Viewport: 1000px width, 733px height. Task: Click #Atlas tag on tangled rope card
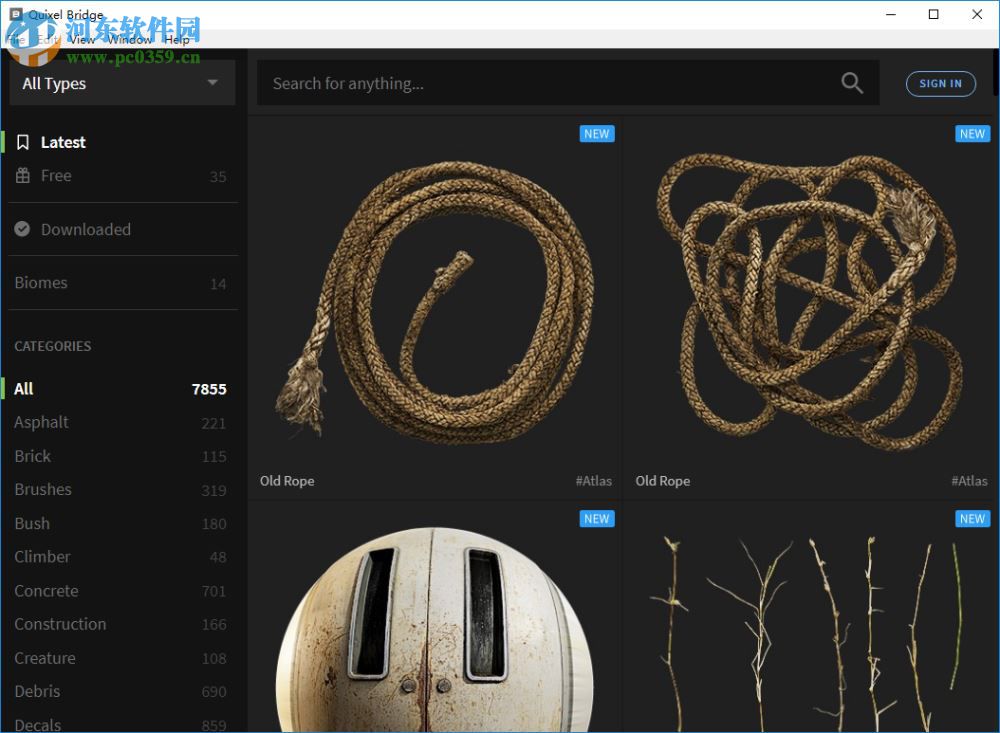[969, 481]
